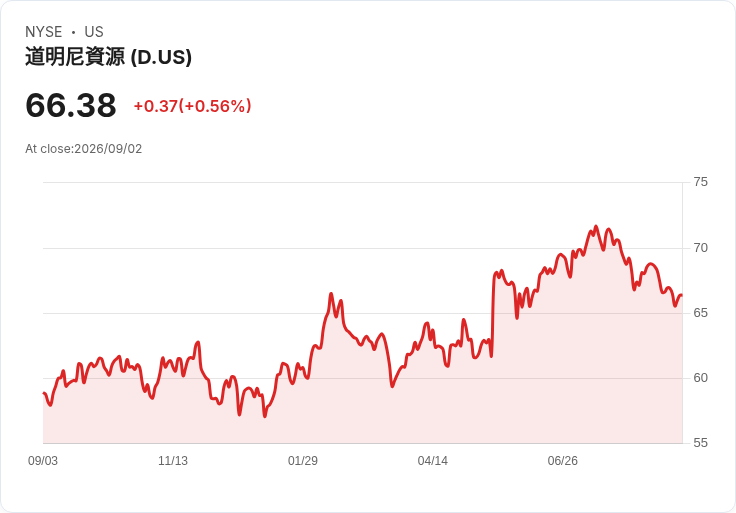Click the first data point at chart's left start
The width and height of the screenshot is (736, 513).
[44, 393]
